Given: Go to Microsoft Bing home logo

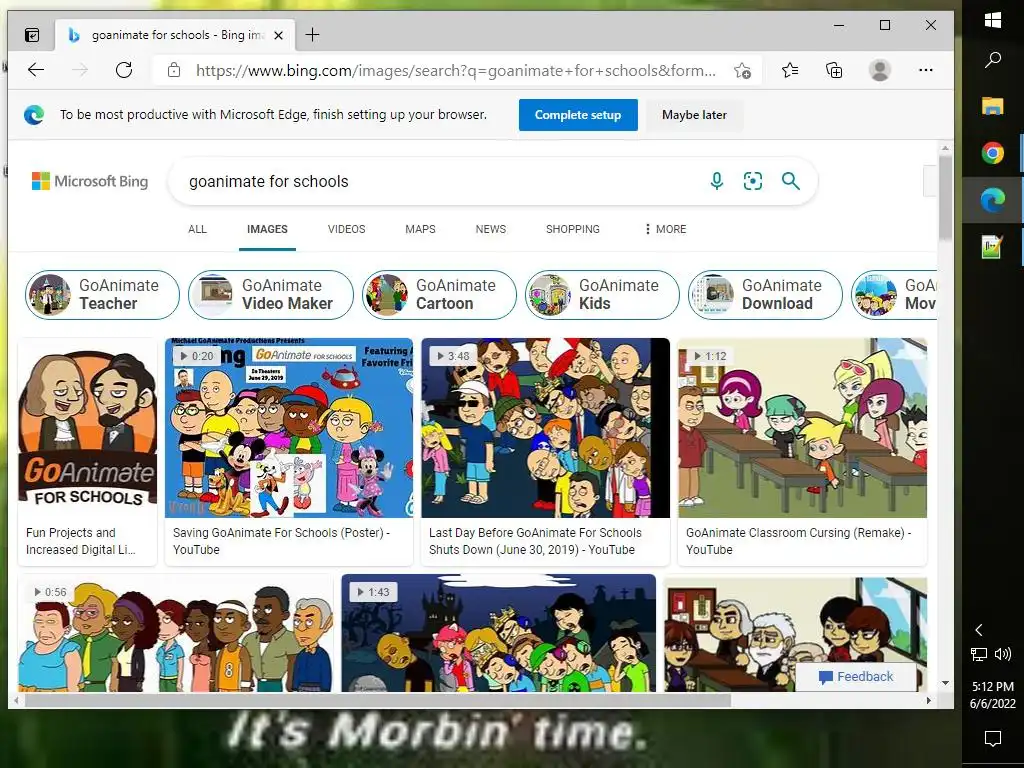Looking at the screenshot, I should (x=90, y=181).
